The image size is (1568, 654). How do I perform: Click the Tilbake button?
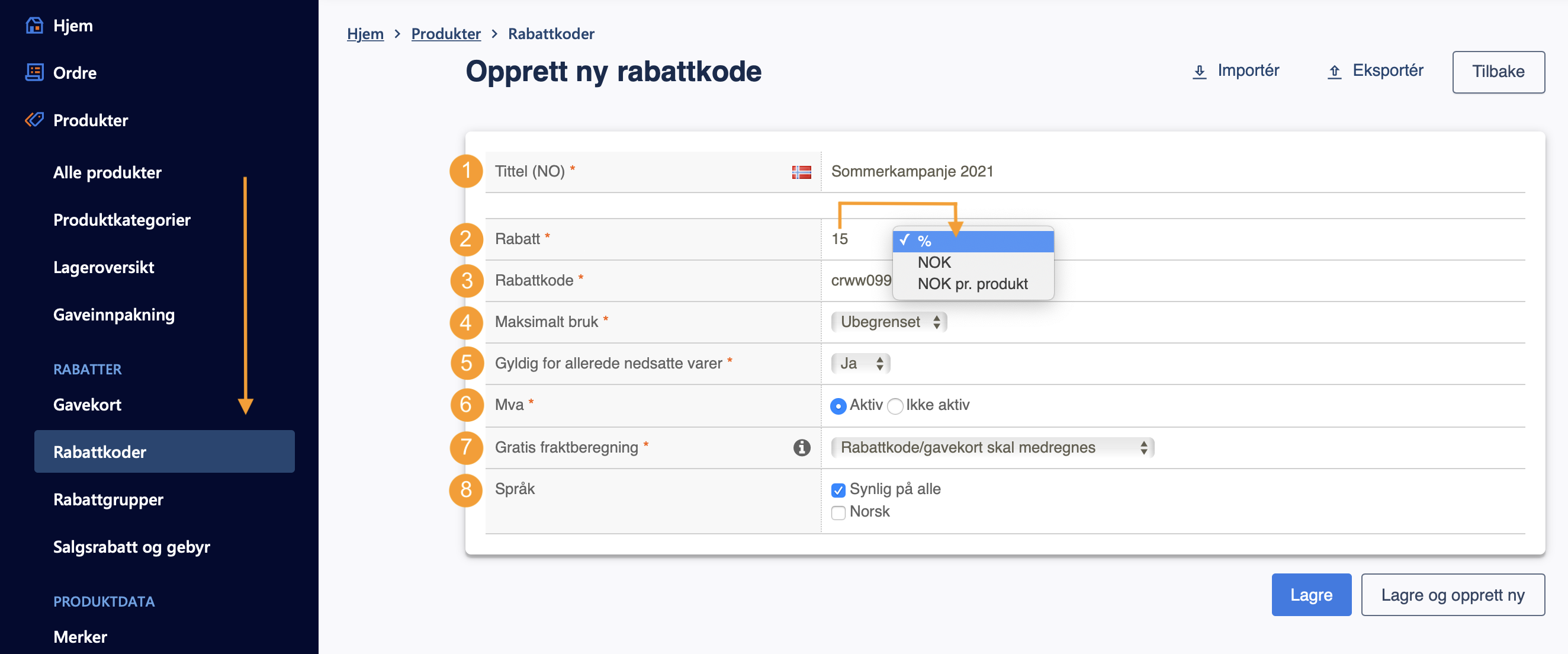click(1498, 72)
